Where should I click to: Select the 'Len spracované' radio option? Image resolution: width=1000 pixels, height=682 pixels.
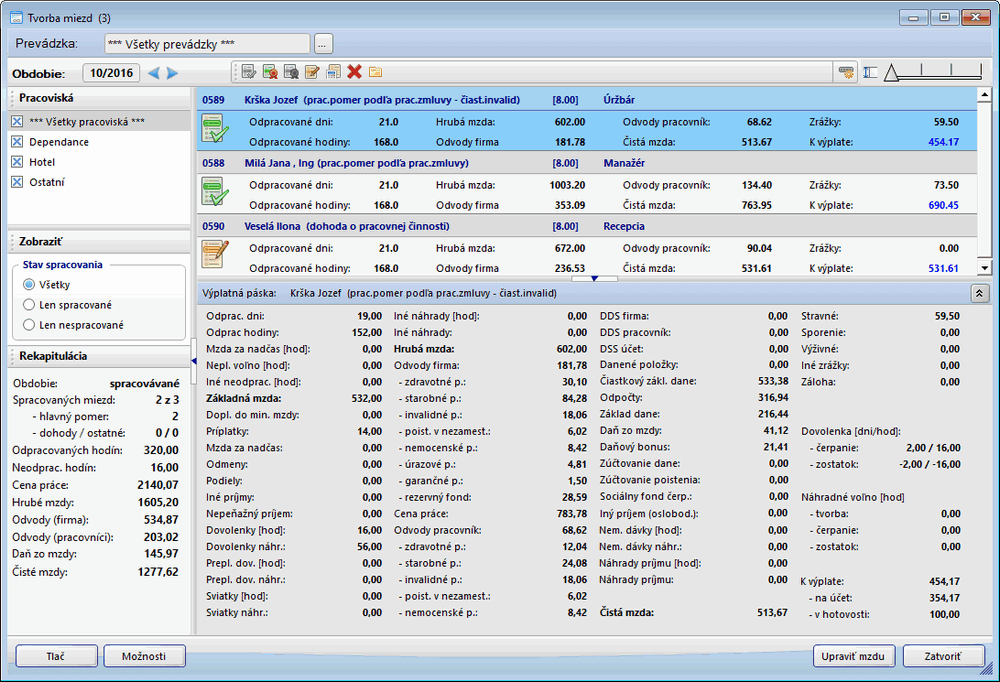click(x=29, y=305)
